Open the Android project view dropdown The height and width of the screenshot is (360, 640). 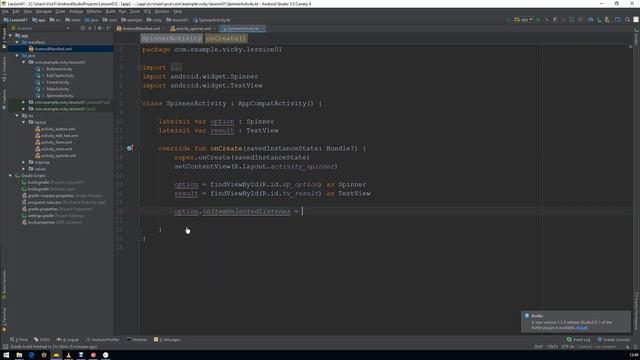coord(40,28)
